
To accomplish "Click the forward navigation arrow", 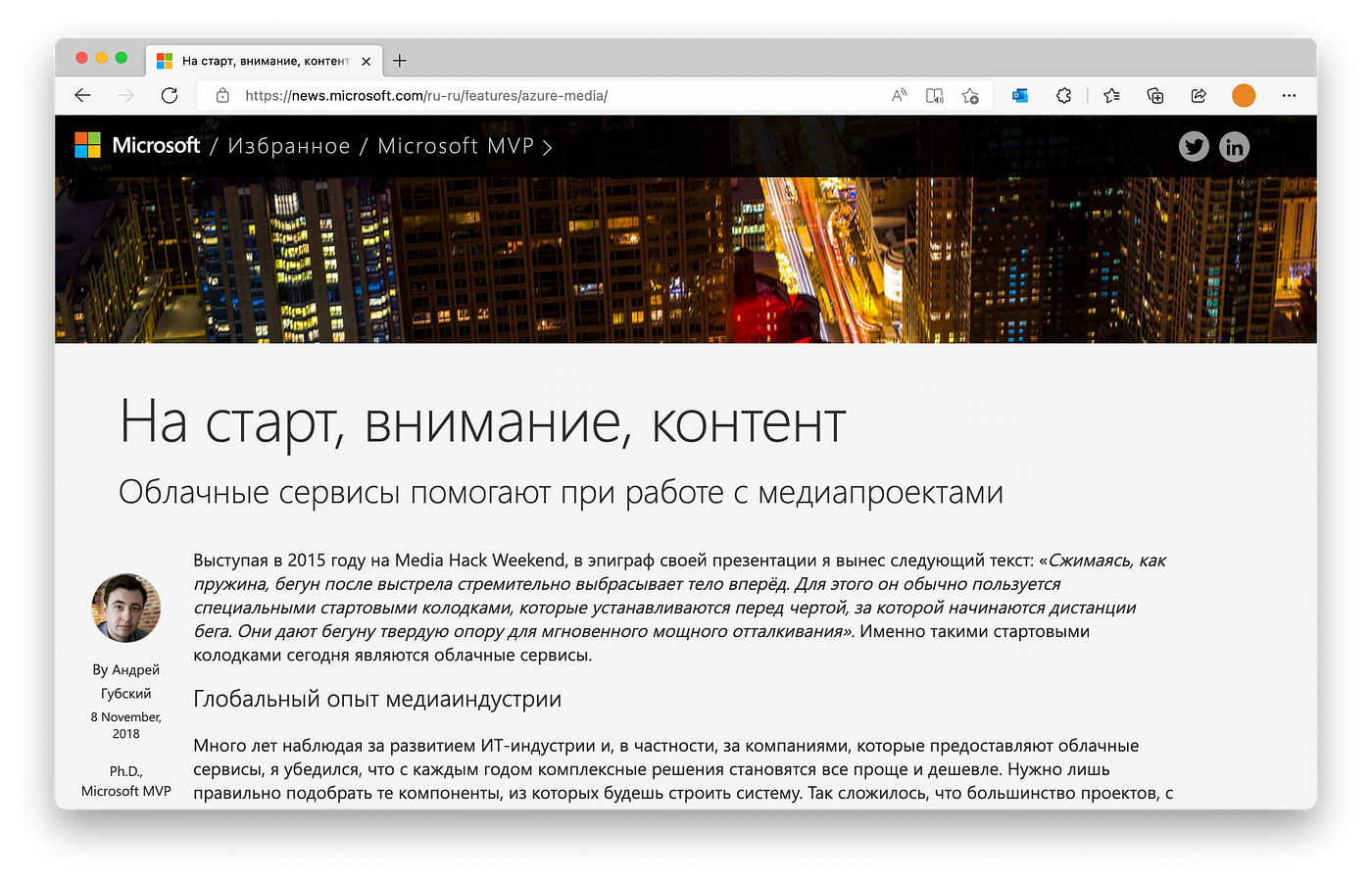I will 125,95.
